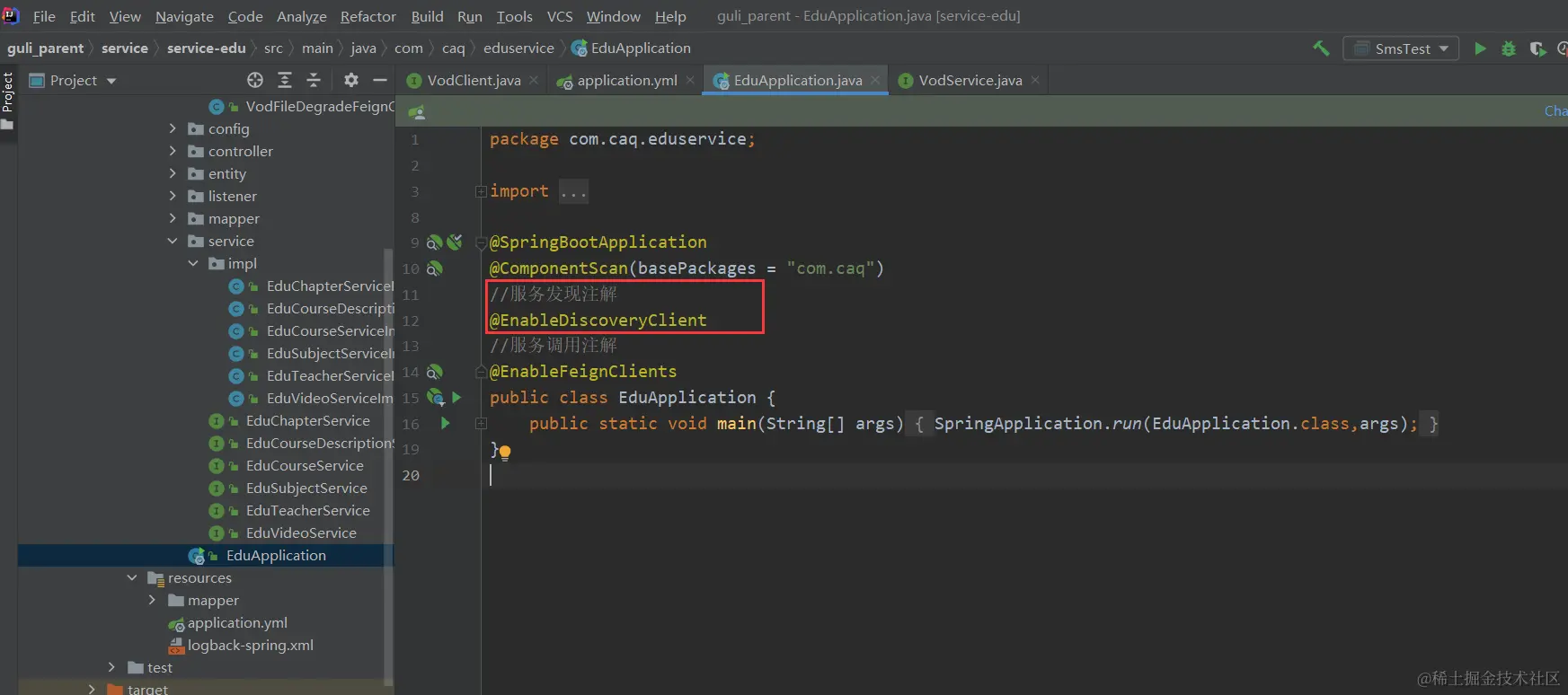This screenshot has width=1568, height=695.
Task: Run SmsTest with green play button
Action: pyautogui.click(x=1480, y=48)
